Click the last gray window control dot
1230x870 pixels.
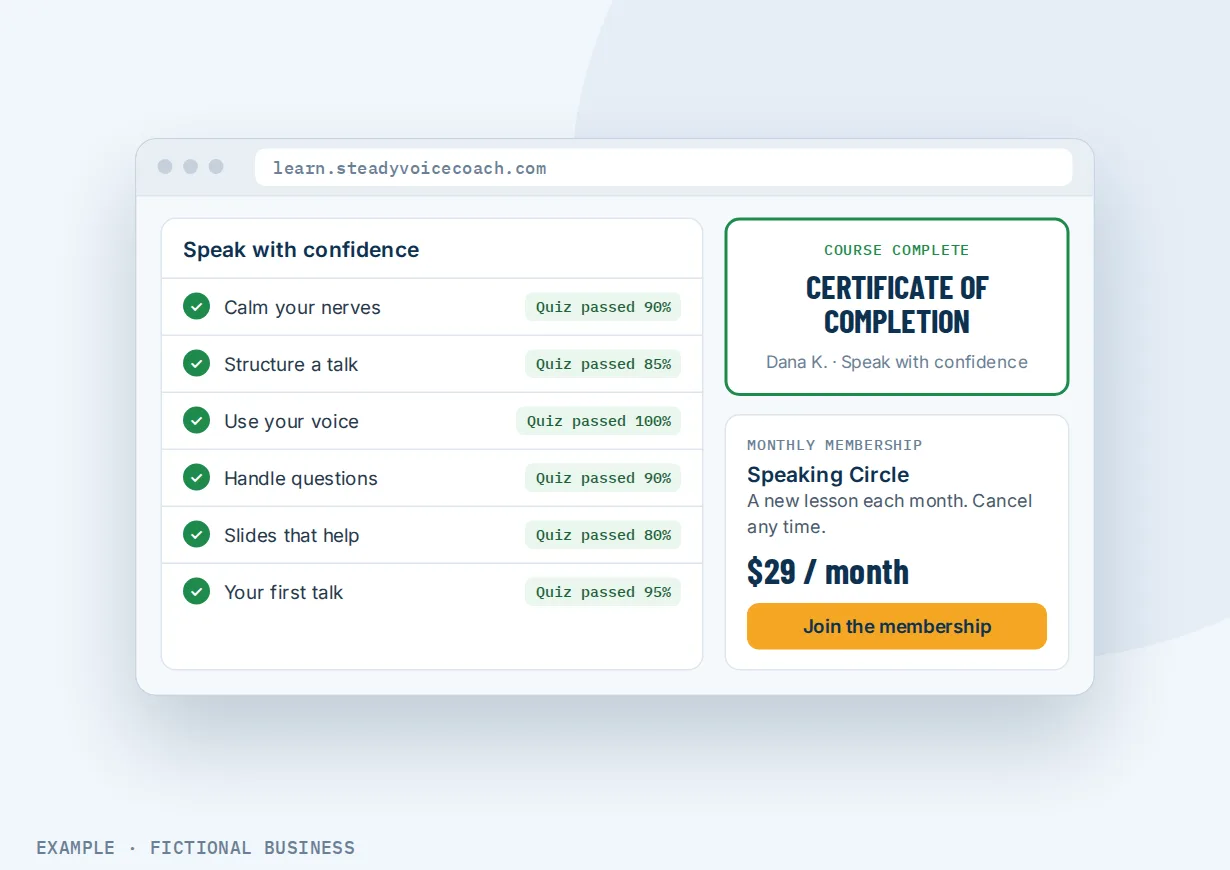(216, 167)
